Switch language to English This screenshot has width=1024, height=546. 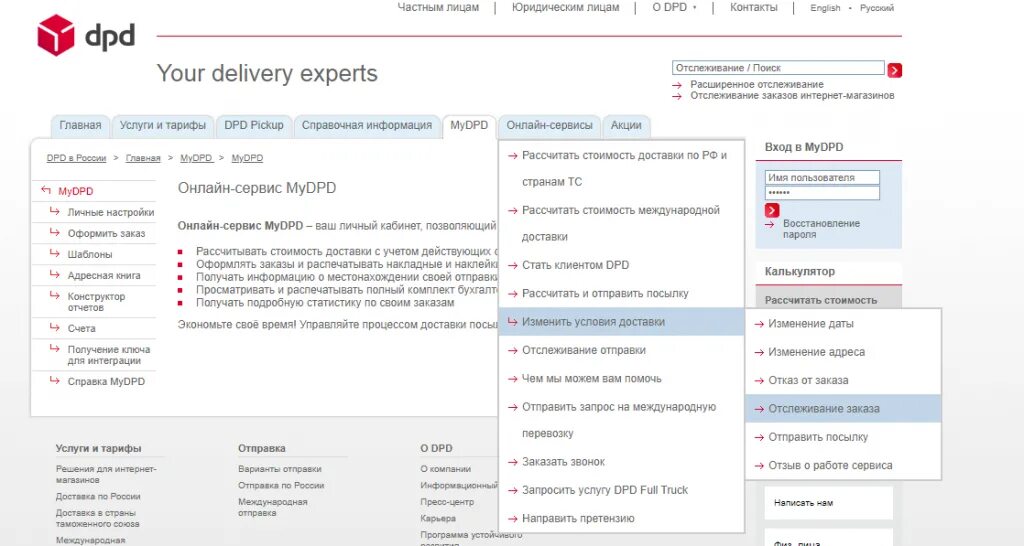point(825,8)
